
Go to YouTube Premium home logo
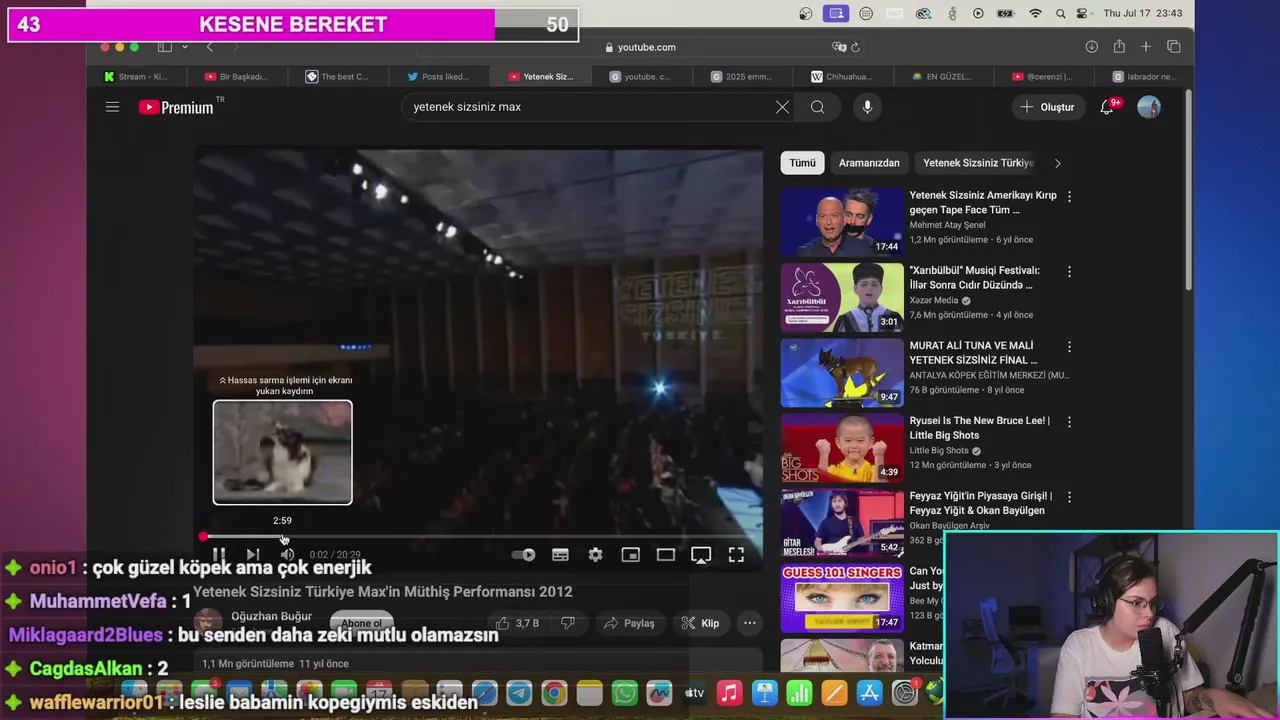pyautogui.click(x=177, y=107)
